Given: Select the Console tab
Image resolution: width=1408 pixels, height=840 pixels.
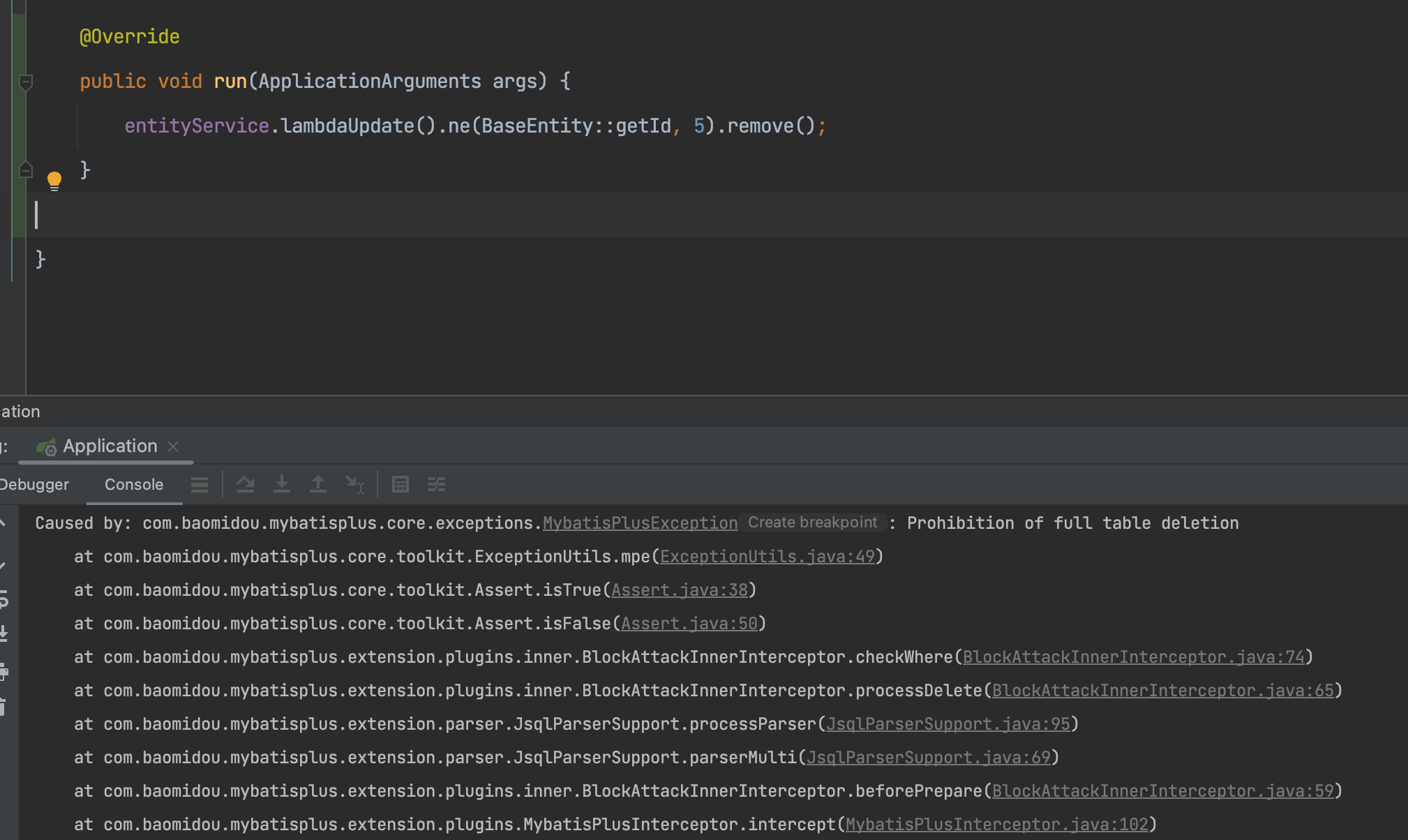Looking at the screenshot, I should (x=133, y=483).
